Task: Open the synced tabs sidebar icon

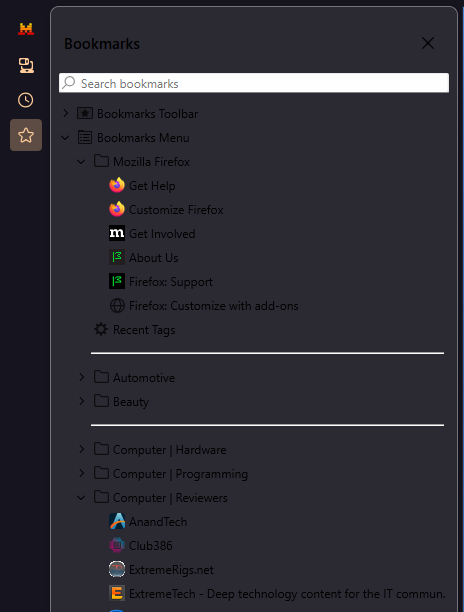Action: coord(26,65)
